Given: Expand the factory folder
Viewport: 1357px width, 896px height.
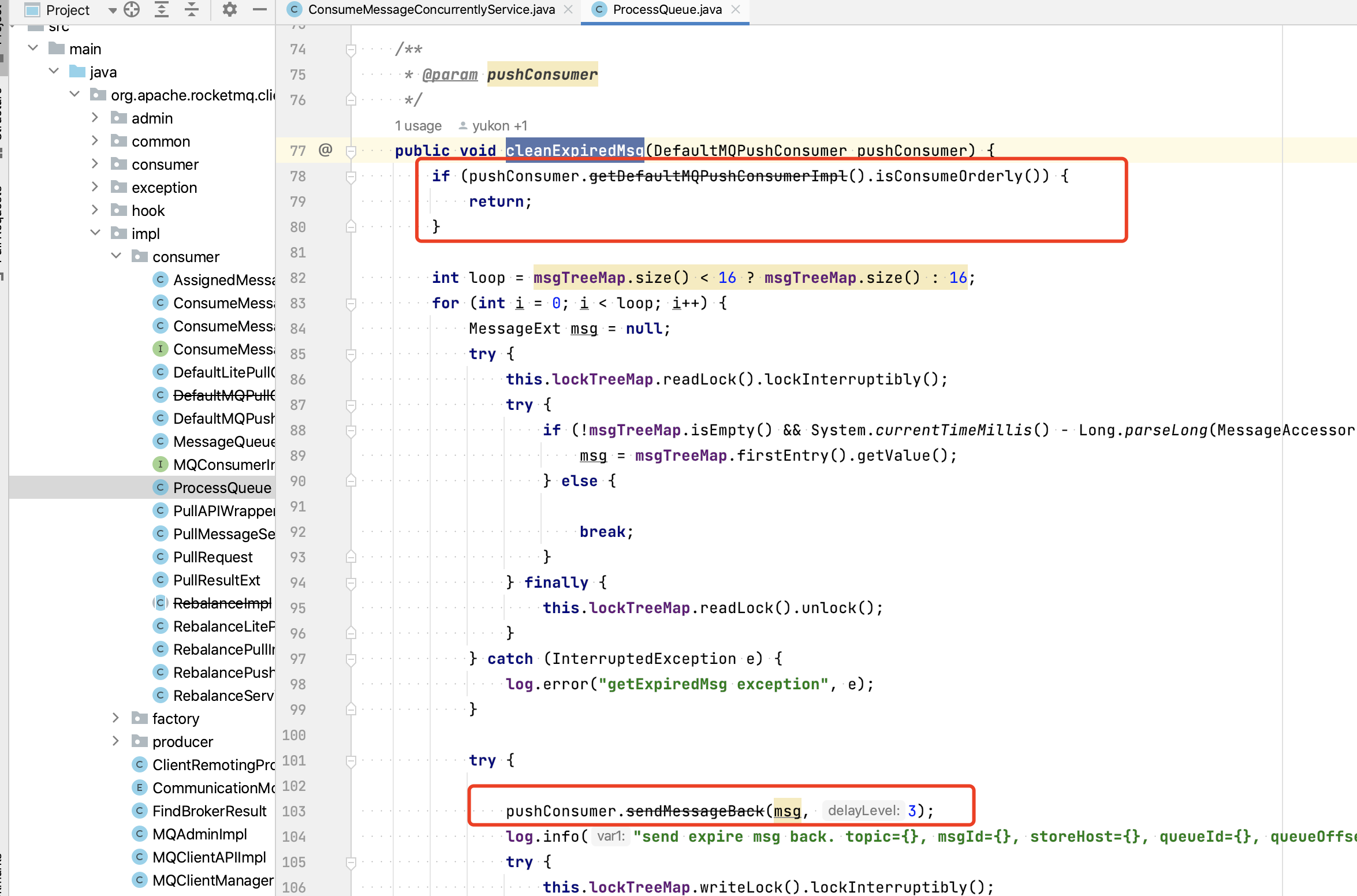Looking at the screenshot, I should pyautogui.click(x=115, y=718).
